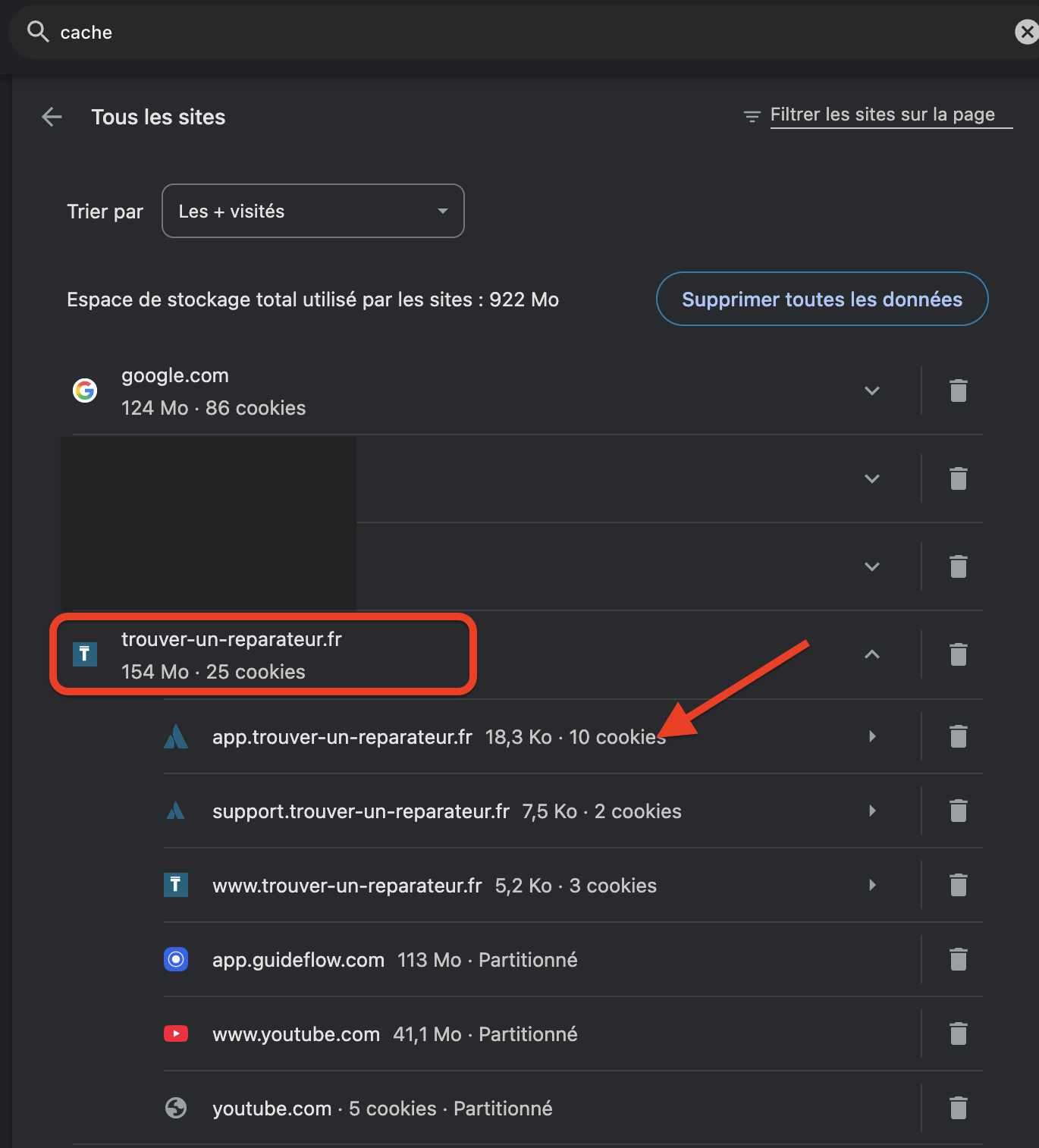
Task: Delete app.trouver-un-reparateur.fr data
Action: [959, 736]
